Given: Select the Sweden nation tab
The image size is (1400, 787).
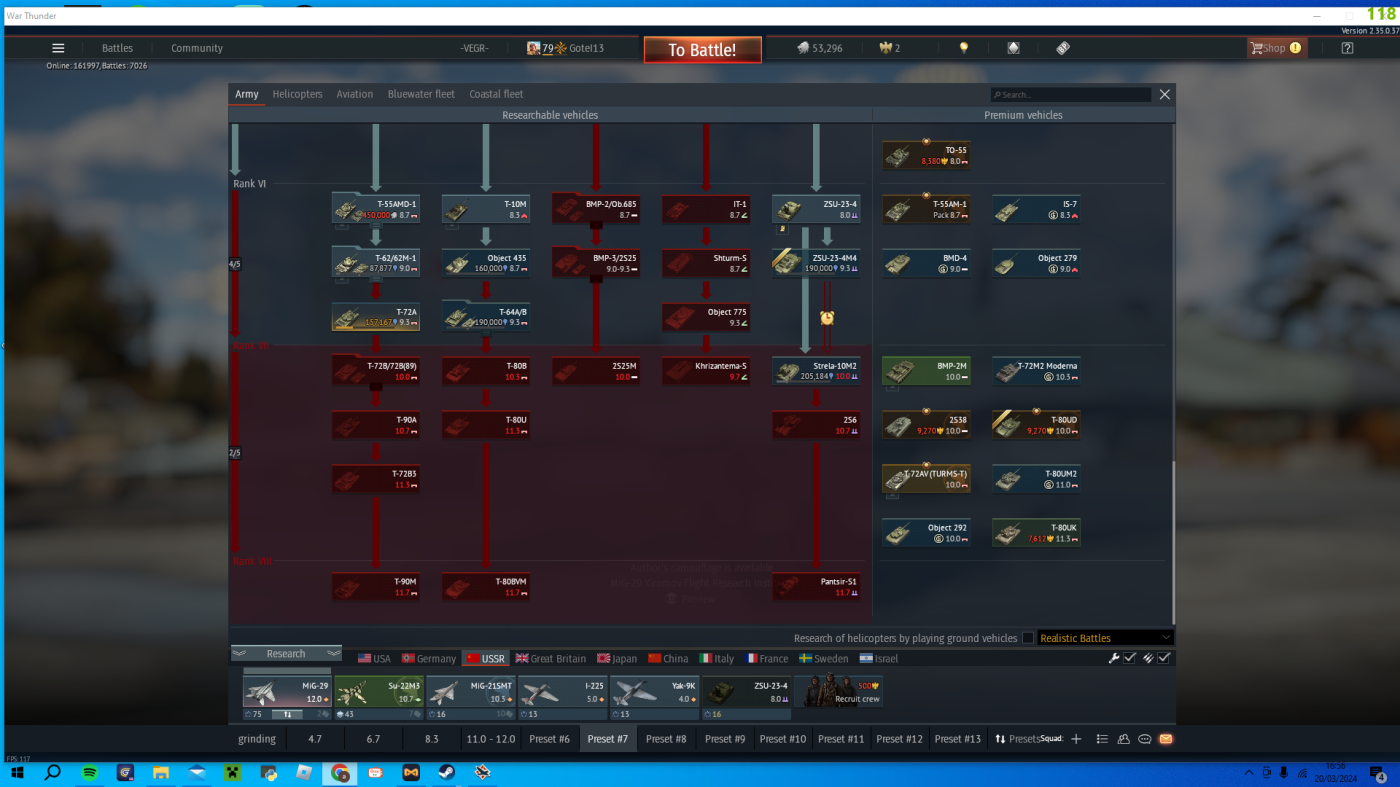Looking at the screenshot, I should click(x=823, y=659).
